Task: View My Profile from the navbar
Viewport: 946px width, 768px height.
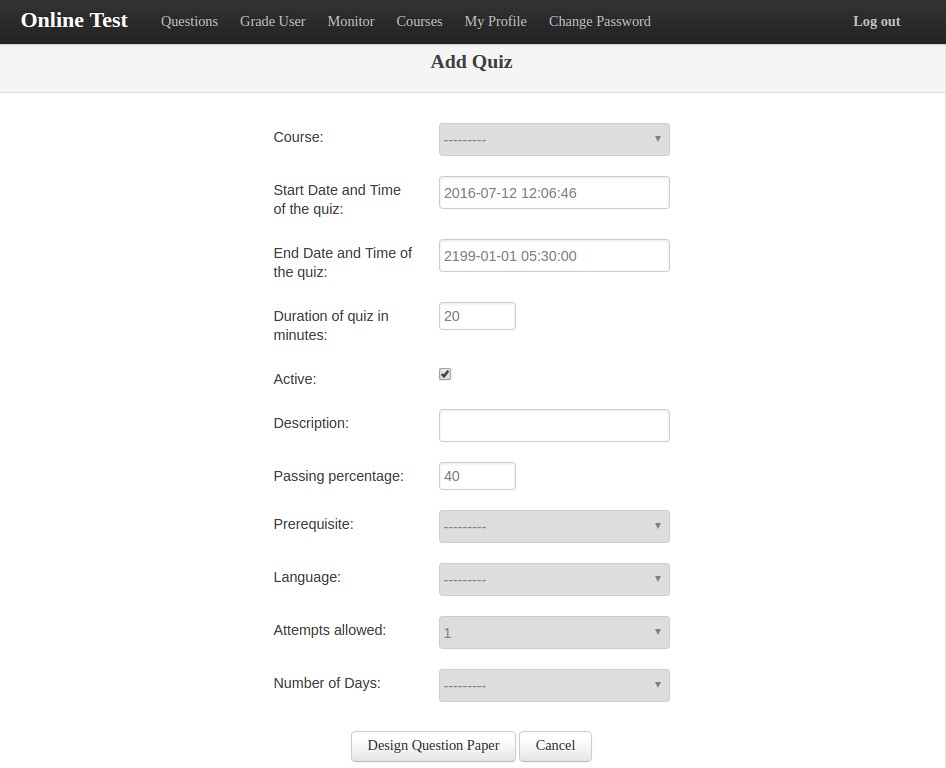Action: [x=495, y=22]
